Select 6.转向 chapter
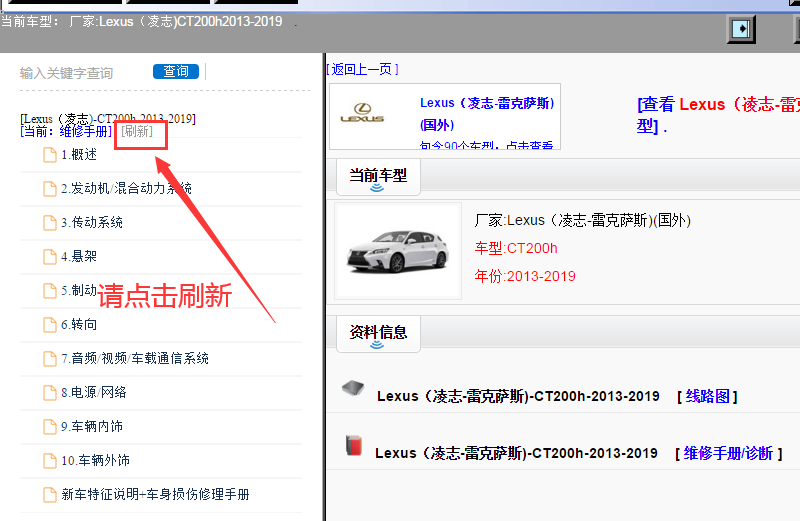This screenshot has height=521, width=800. click(x=79, y=325)
